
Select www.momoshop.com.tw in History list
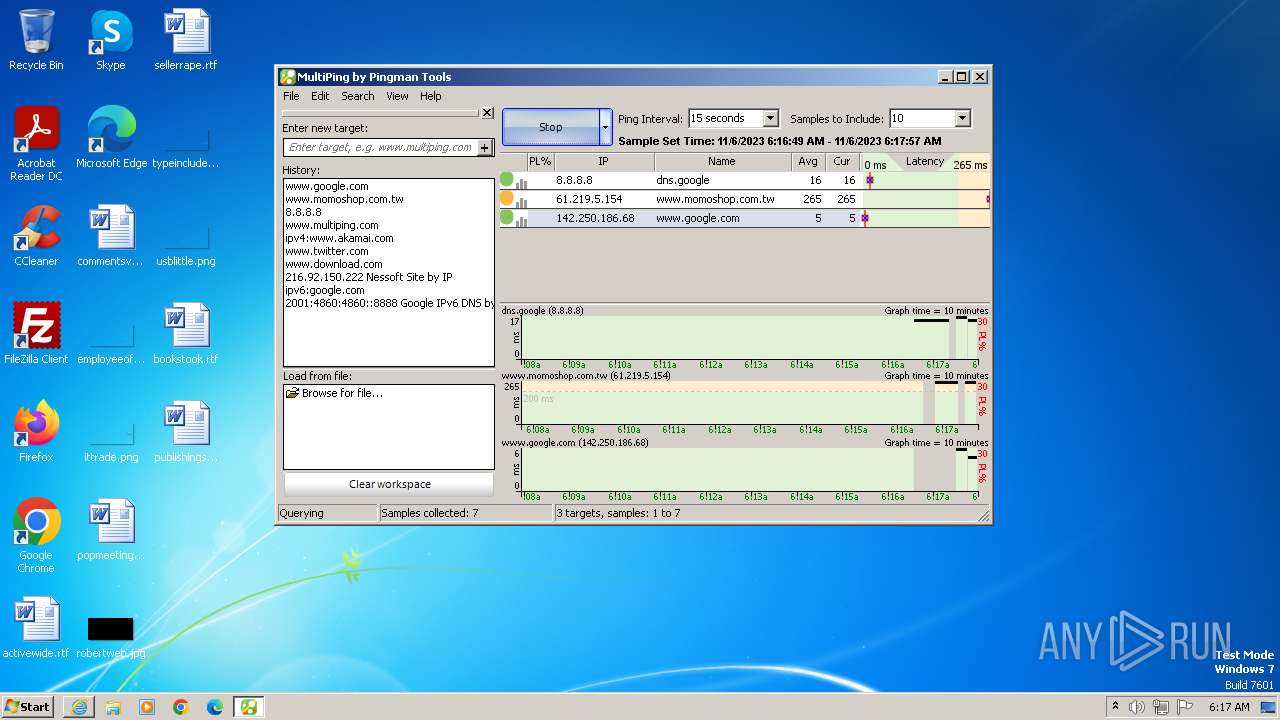pos(344,199)
